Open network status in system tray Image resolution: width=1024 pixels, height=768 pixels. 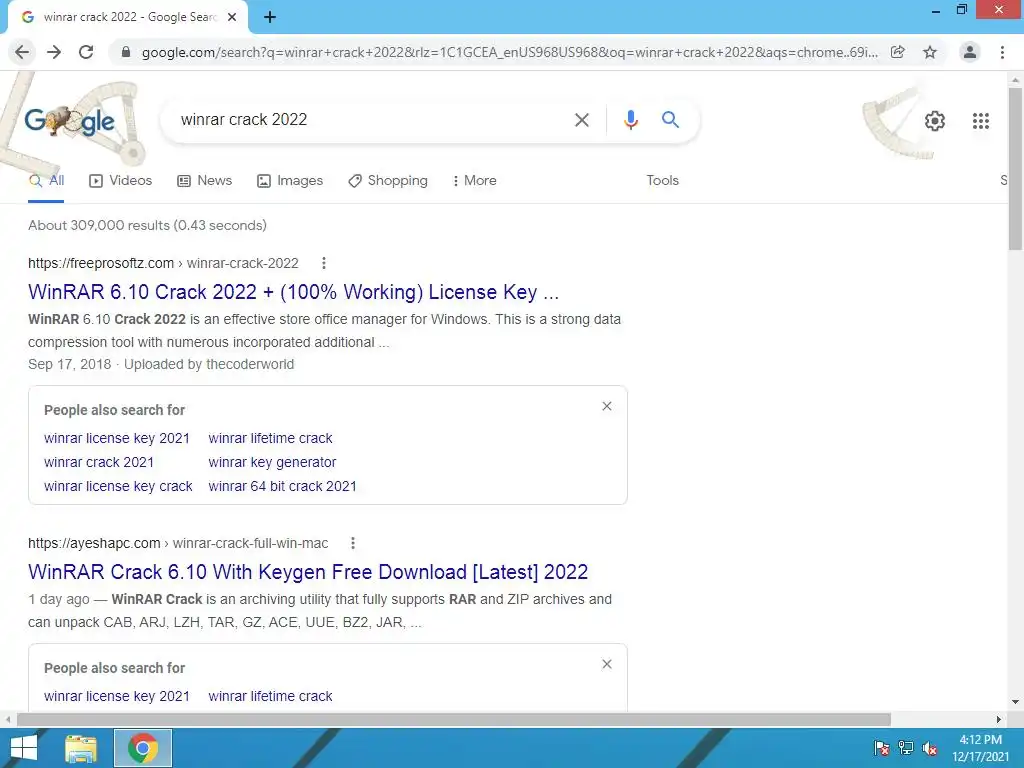(906, 748)
